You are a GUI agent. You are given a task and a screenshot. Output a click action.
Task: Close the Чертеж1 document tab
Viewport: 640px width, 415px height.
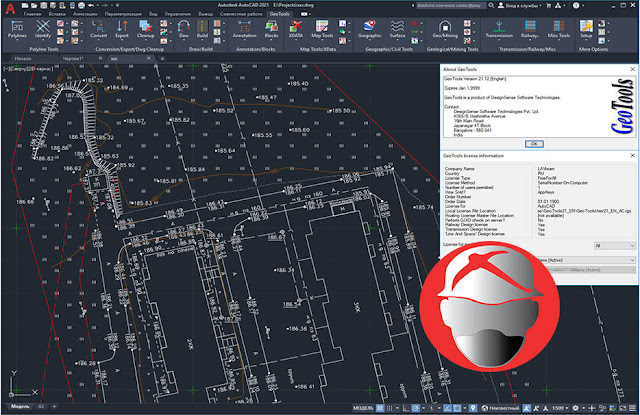click(100, 58)
